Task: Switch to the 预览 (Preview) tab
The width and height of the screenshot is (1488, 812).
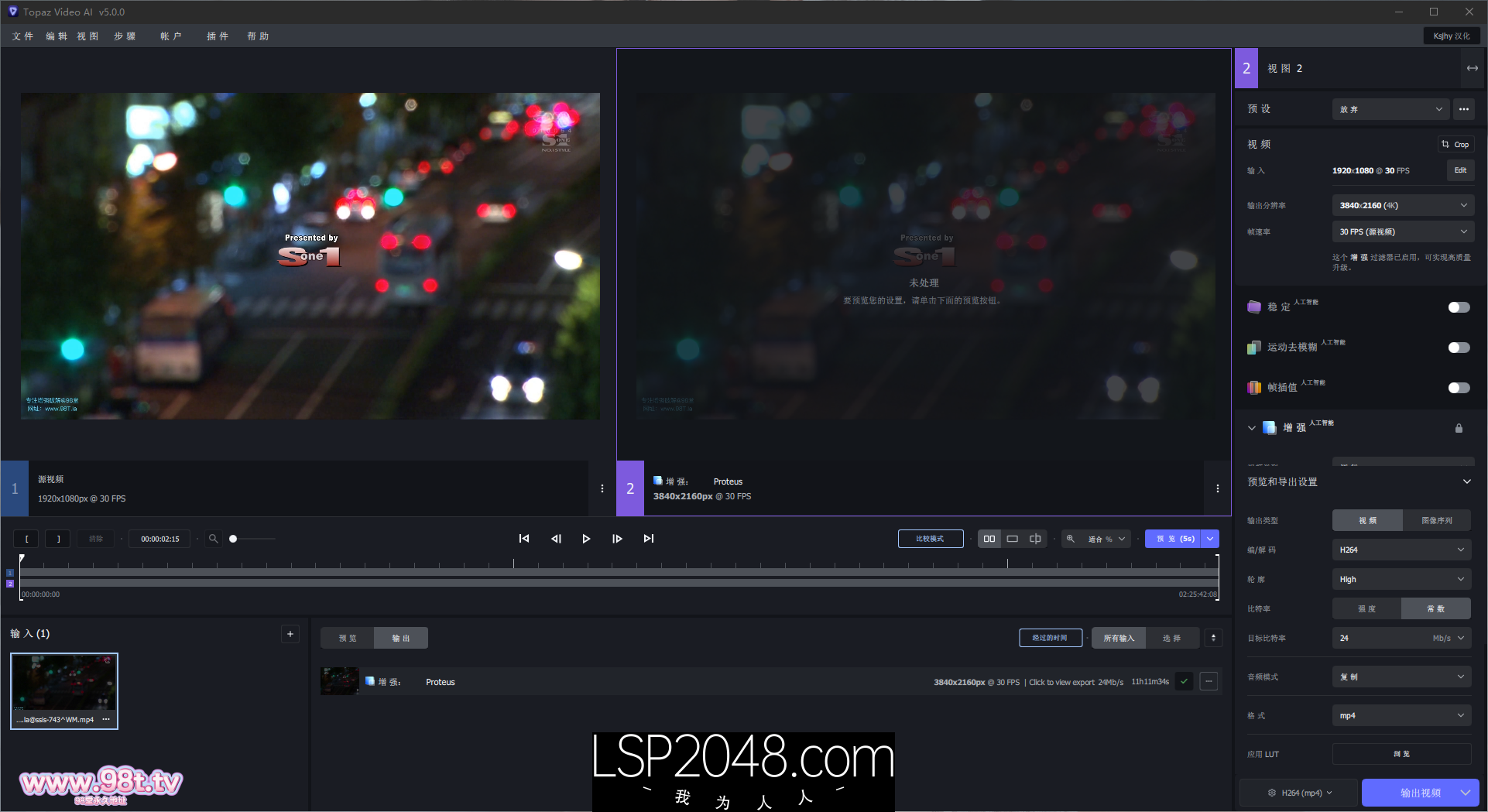Action: coord(348,638)
